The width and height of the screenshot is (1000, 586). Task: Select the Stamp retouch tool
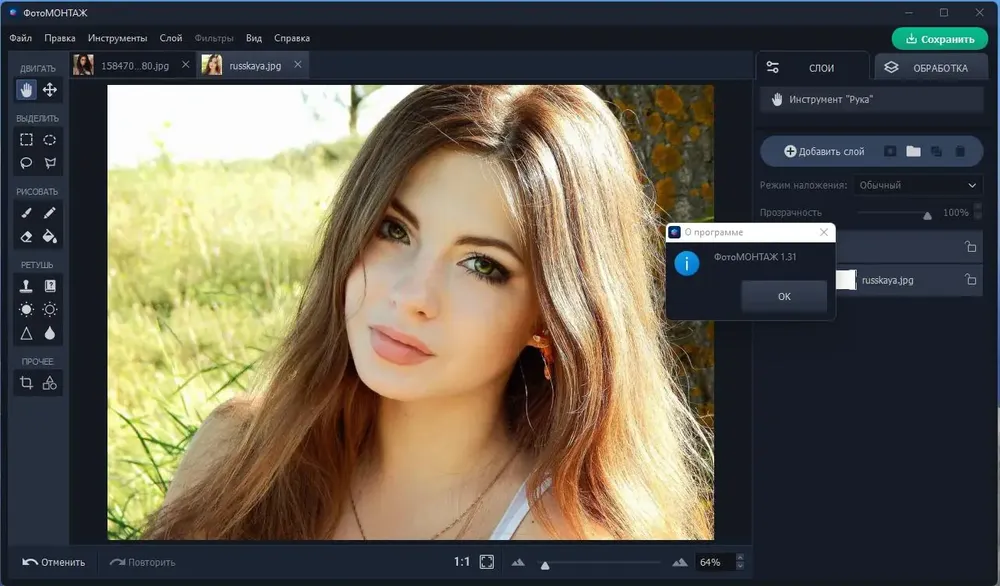pyautogui.click(x=26, y=286)
